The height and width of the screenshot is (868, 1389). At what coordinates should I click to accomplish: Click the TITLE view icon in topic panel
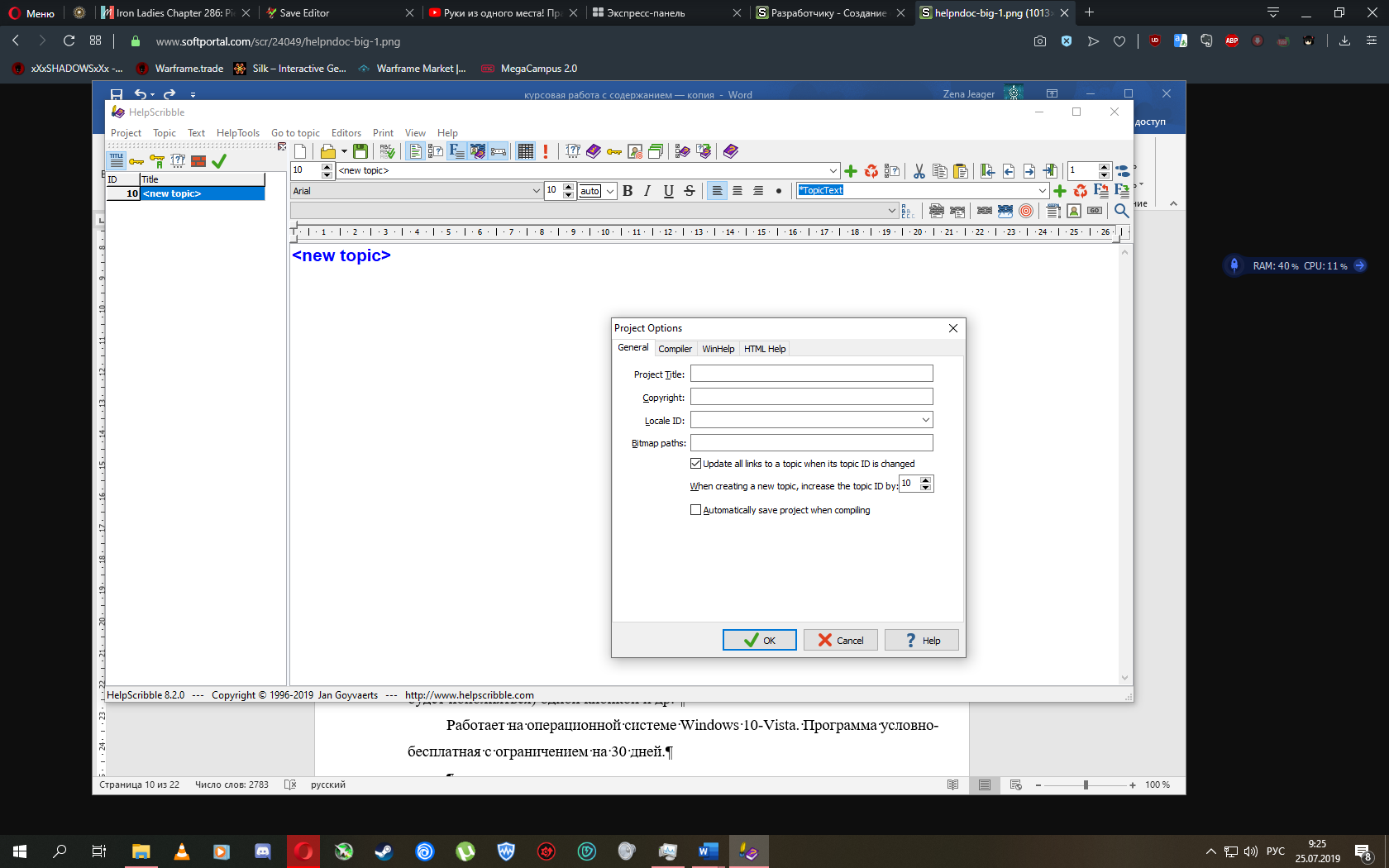117,161
